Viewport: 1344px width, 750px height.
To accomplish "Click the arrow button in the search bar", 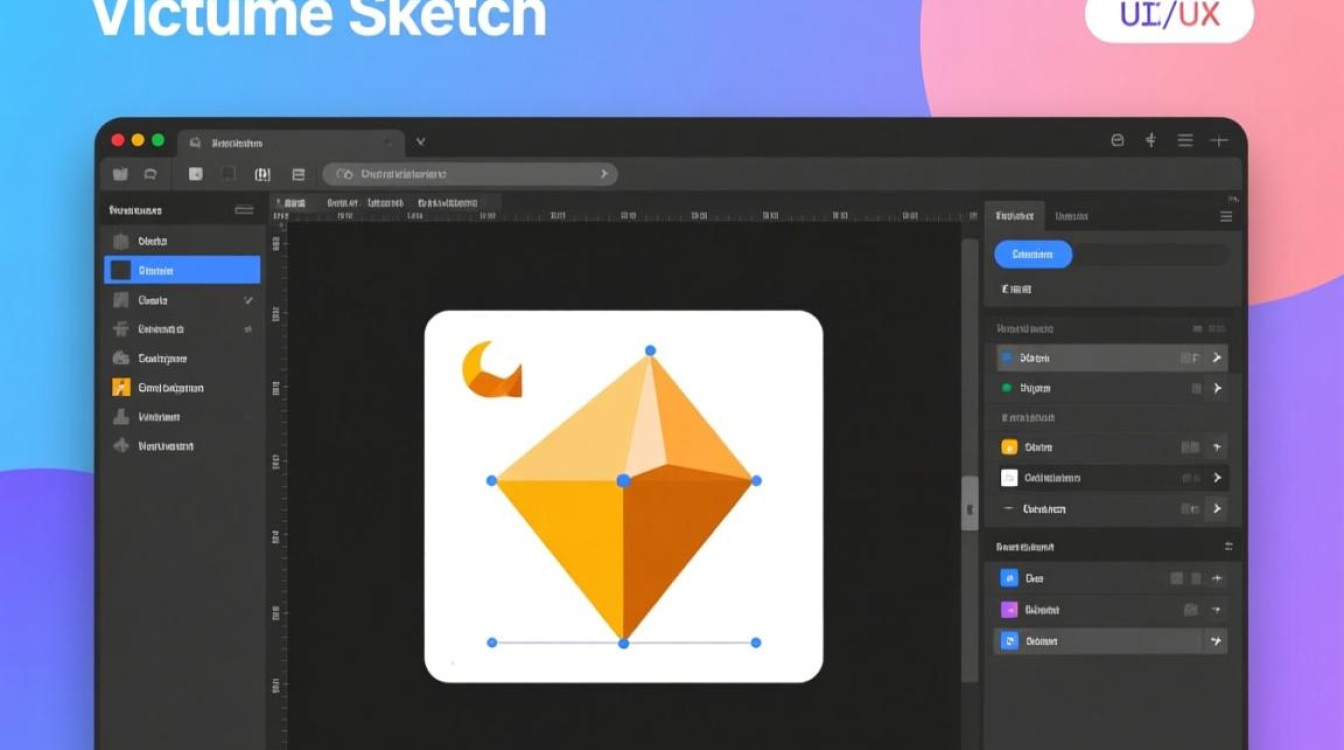I will pyautogui.click(x=603, y=174).
